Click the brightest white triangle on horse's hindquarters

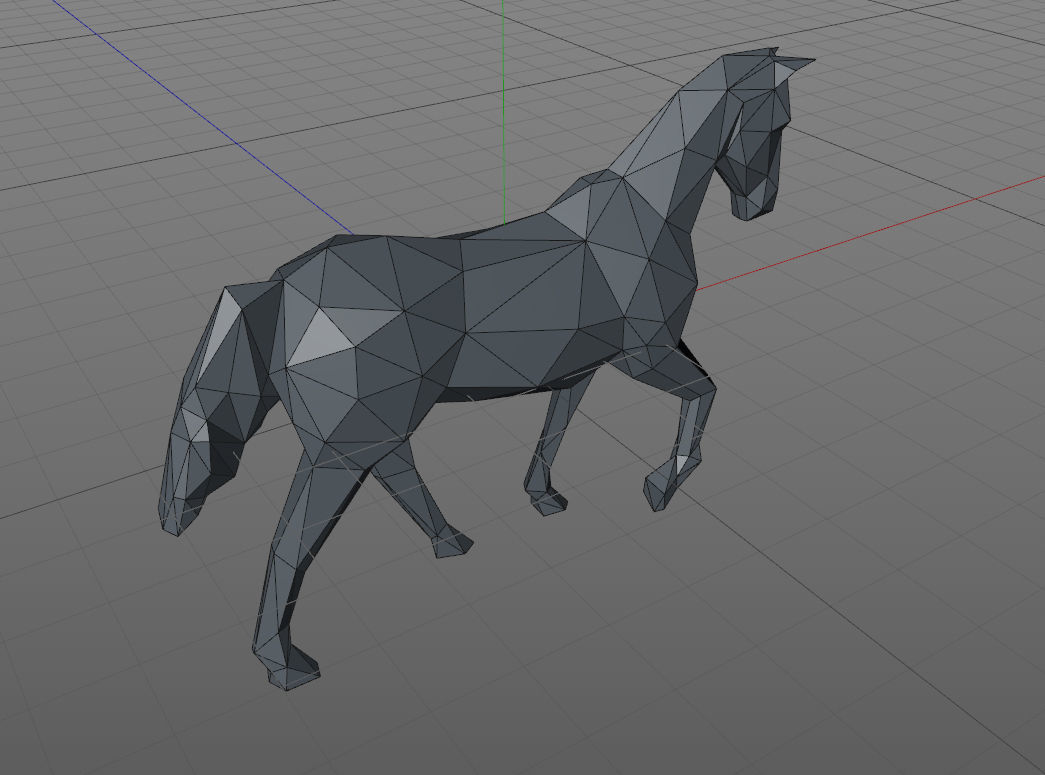322,338
